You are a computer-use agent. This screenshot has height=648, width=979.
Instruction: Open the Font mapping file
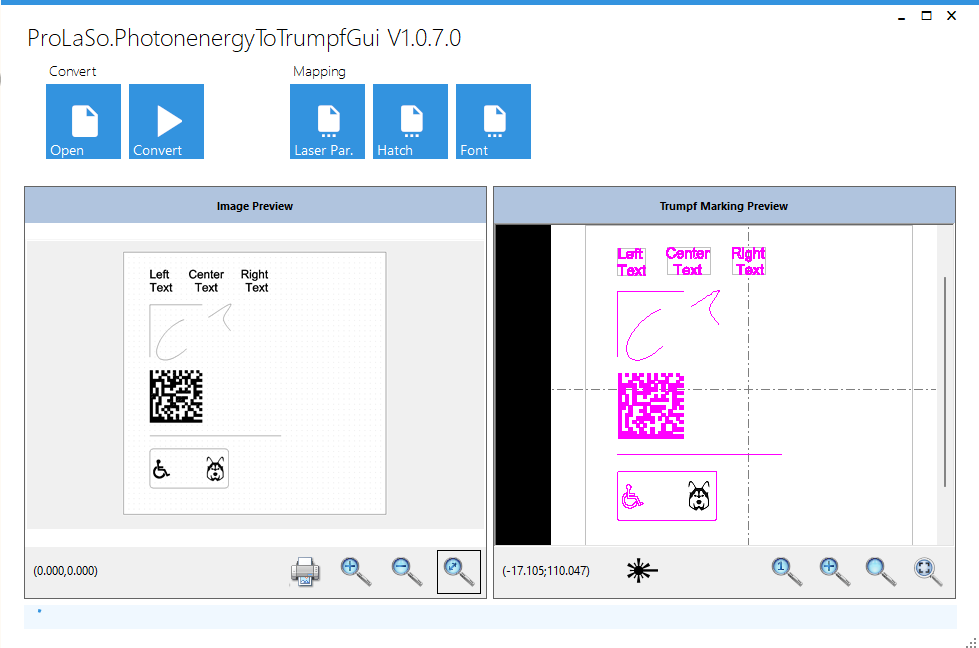pyautogui.click(x=493, y=121)
